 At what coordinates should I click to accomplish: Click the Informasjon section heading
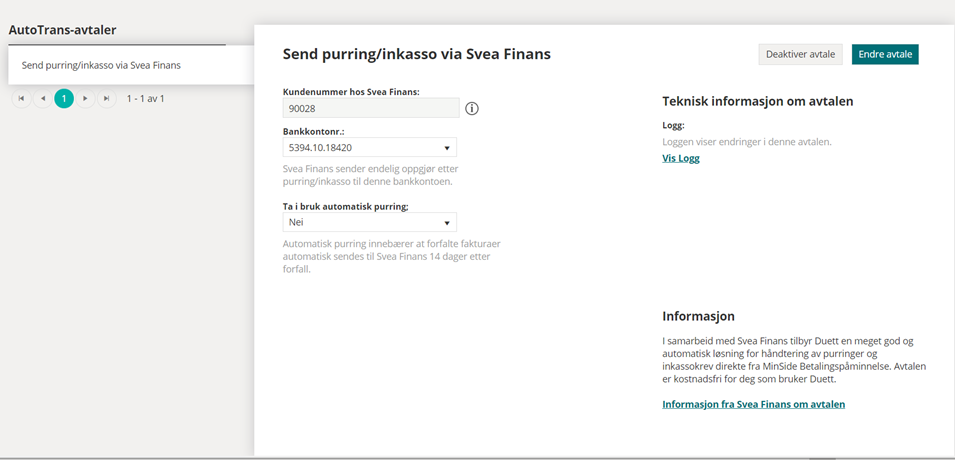tap(698, 316)
